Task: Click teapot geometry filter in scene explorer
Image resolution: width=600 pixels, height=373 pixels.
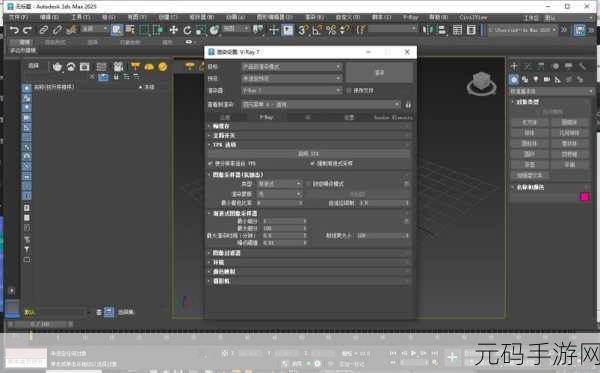Action: [57, 67]
